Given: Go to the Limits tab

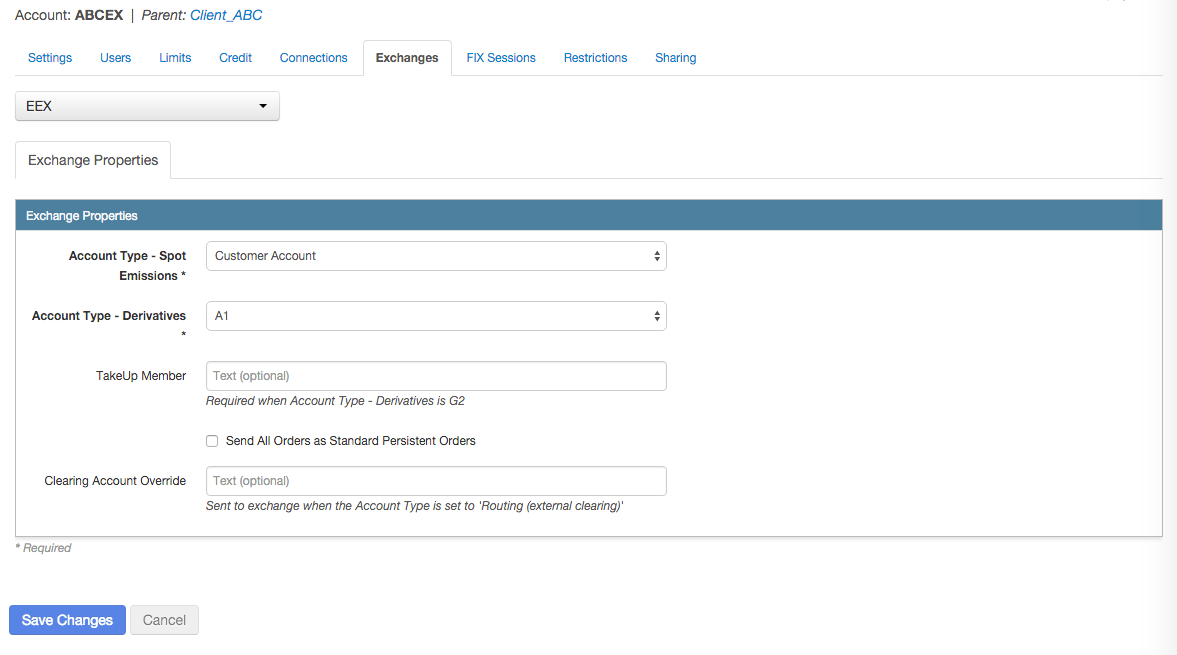Looking at the screenshot, I should click(175, 58).
